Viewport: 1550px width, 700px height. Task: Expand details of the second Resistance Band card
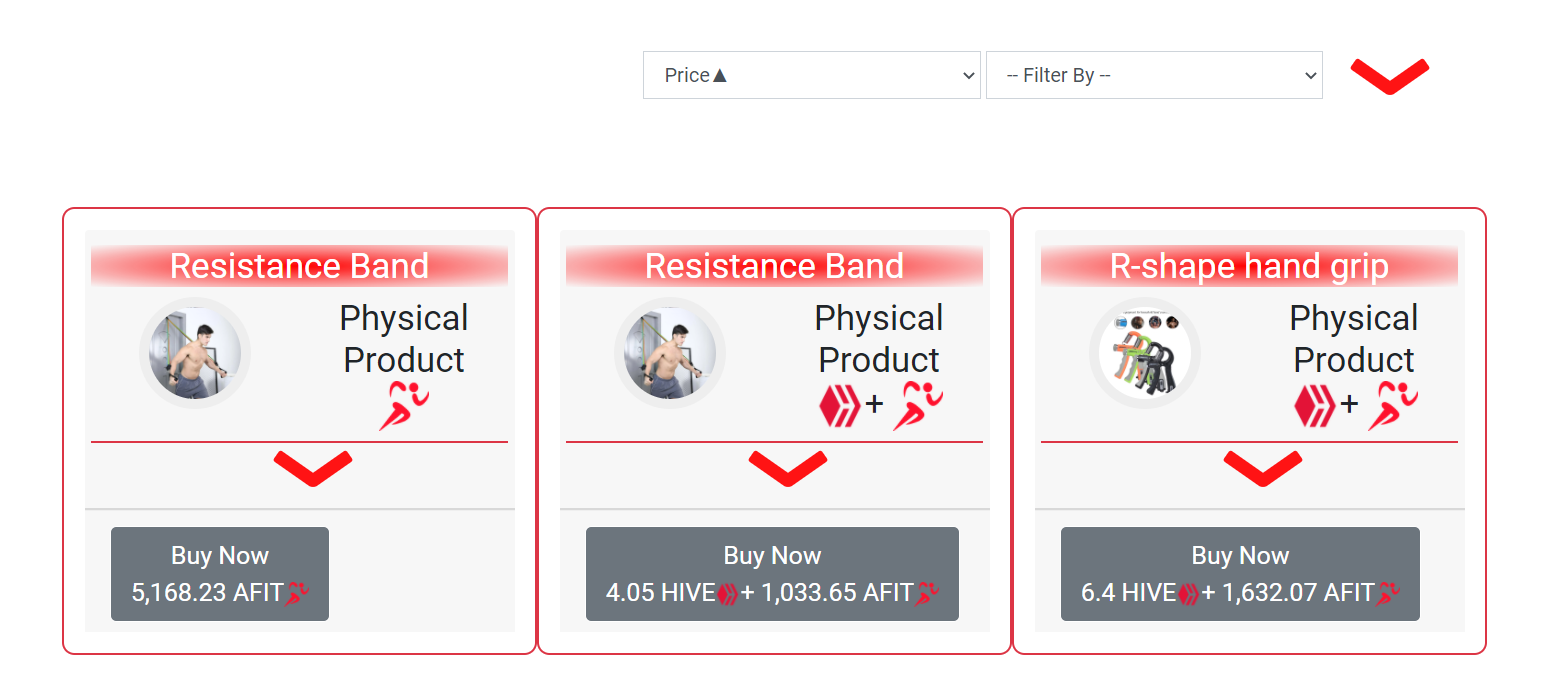pos(788,468)
